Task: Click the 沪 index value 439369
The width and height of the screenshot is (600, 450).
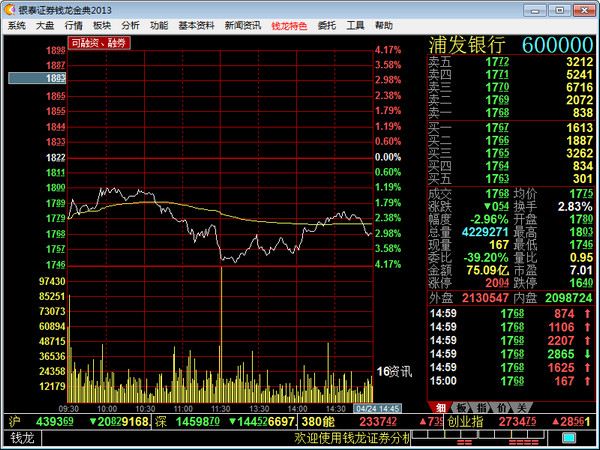Action: 55,422
